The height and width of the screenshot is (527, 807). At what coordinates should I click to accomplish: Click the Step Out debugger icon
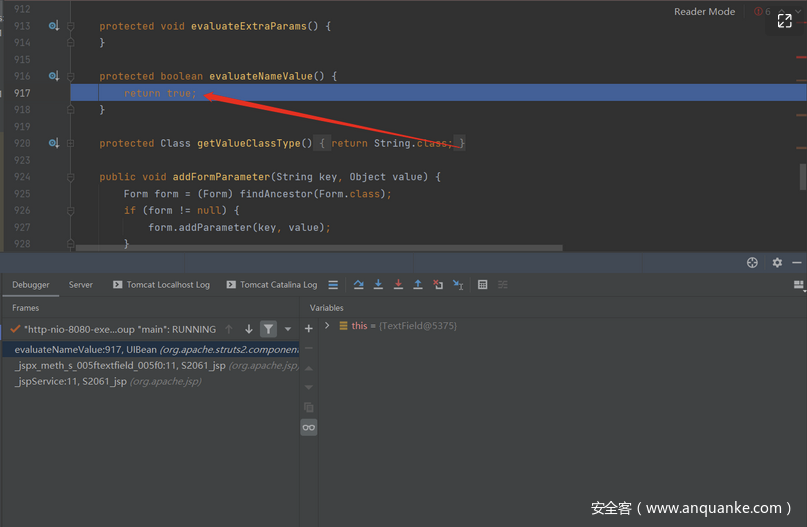pos(418,285)
